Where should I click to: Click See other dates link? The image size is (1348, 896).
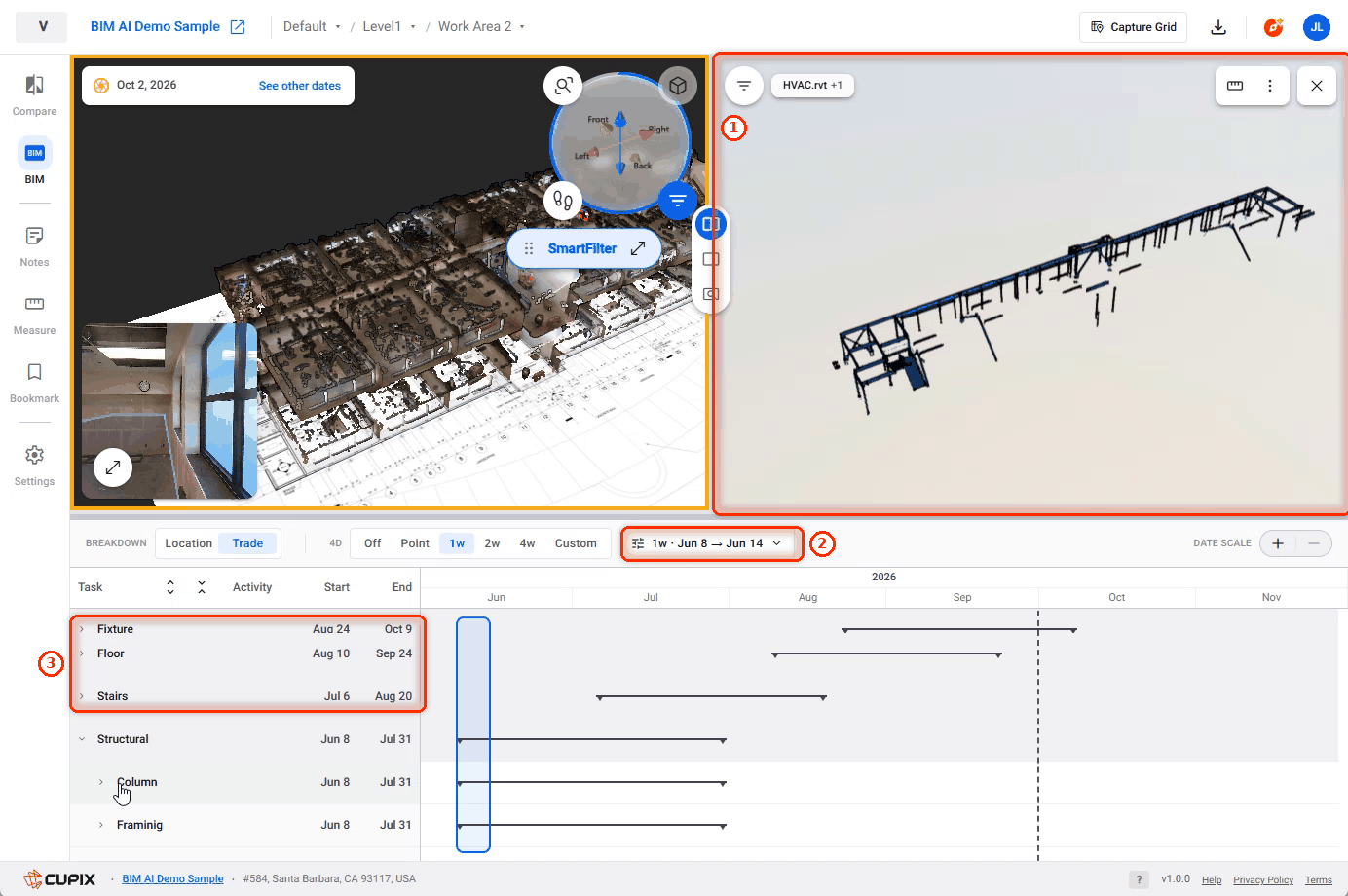pyautogui.click(x=299, y=86)
